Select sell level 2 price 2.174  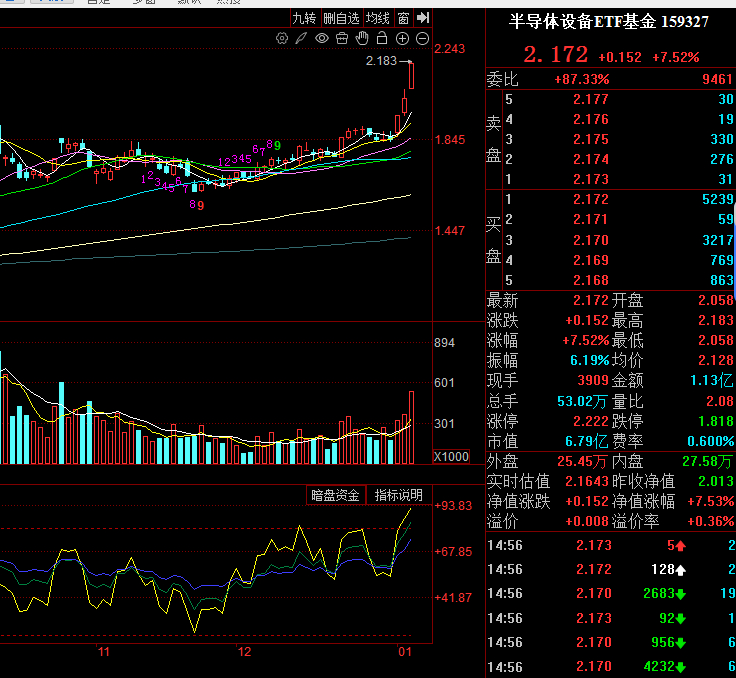tap(590, 160)
